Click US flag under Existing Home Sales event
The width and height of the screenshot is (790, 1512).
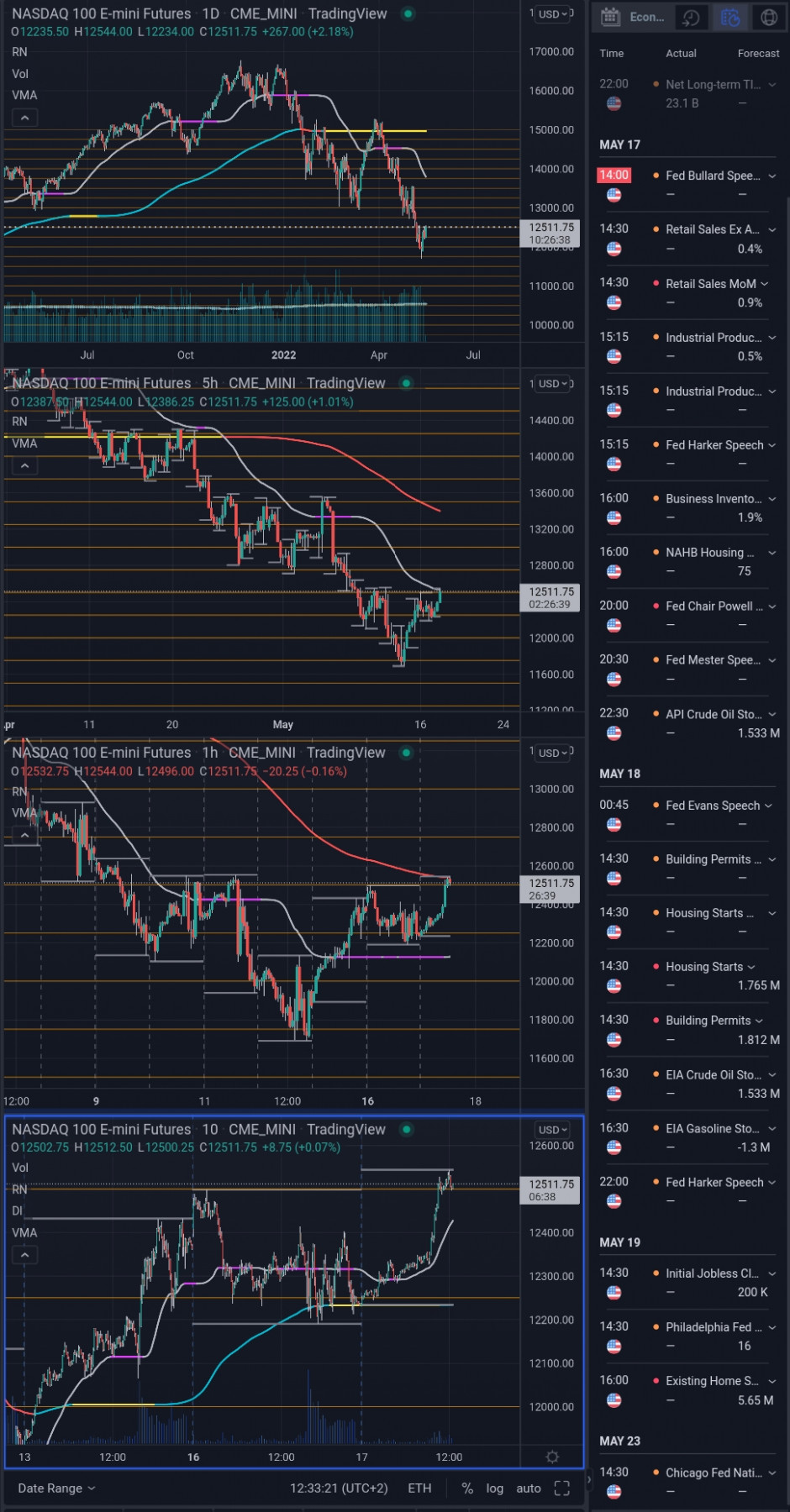(614, 1399)
